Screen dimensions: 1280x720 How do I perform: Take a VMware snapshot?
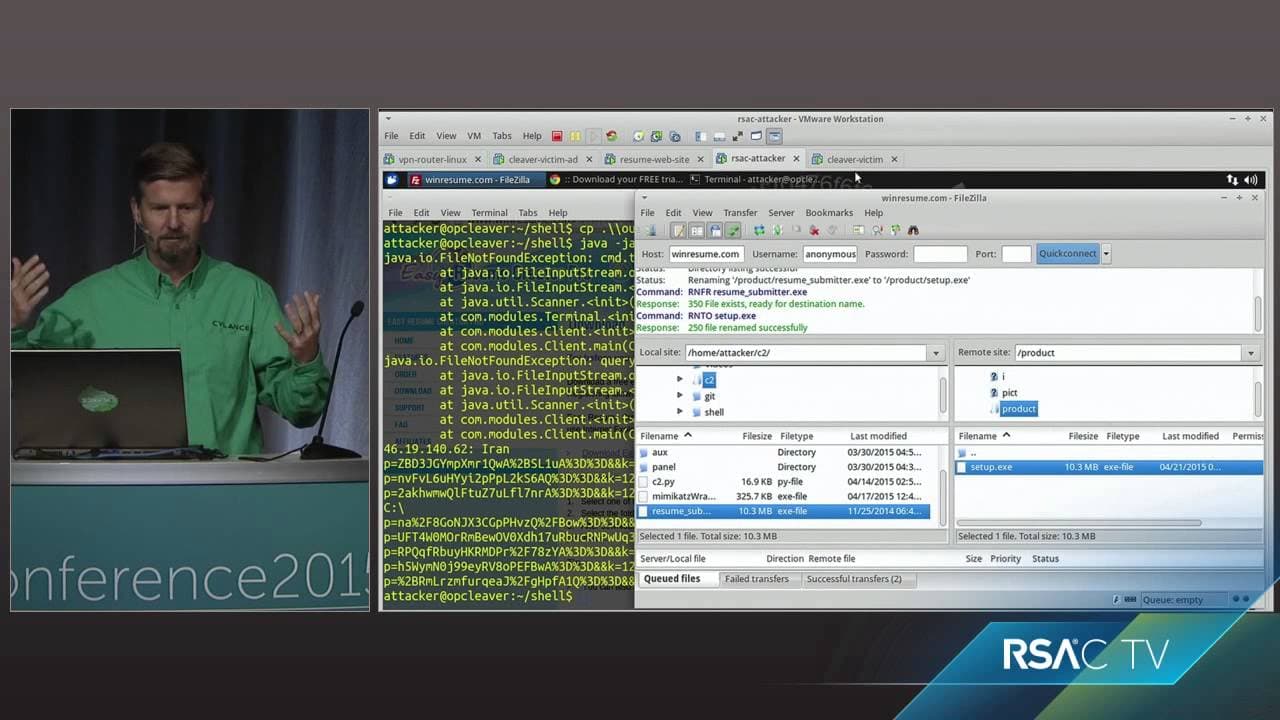coord(638,136)
